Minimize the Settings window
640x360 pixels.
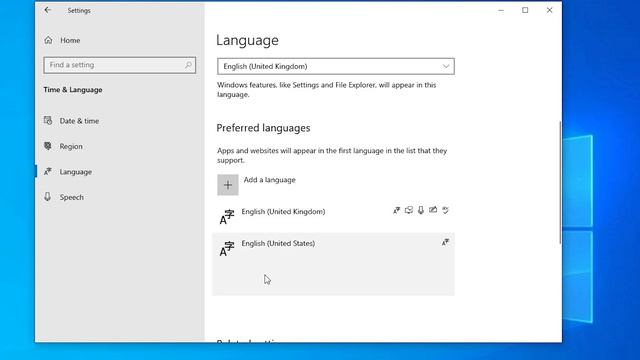pos(501,10)
